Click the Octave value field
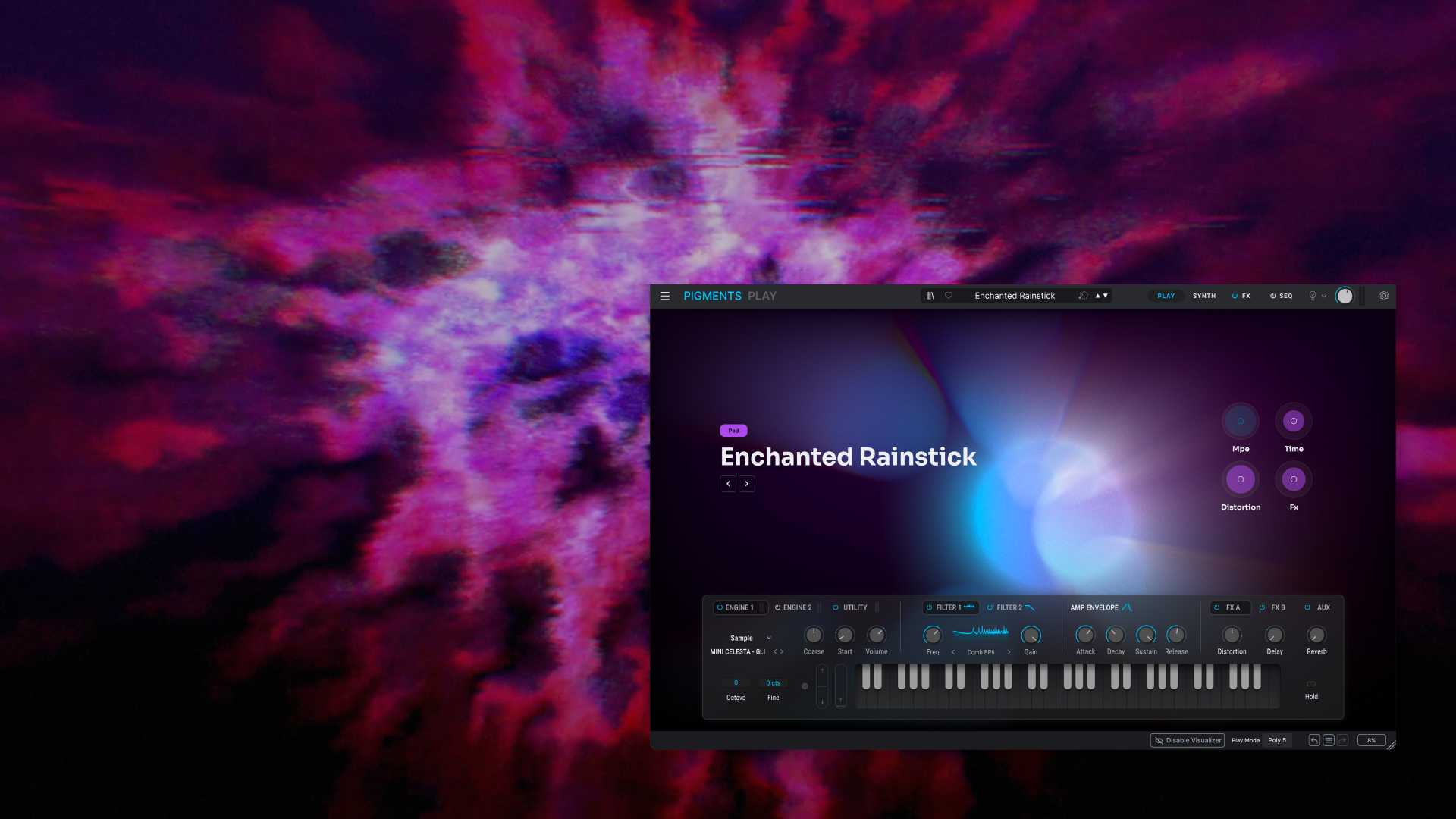 pyautogui.click(x=736, y=683)
